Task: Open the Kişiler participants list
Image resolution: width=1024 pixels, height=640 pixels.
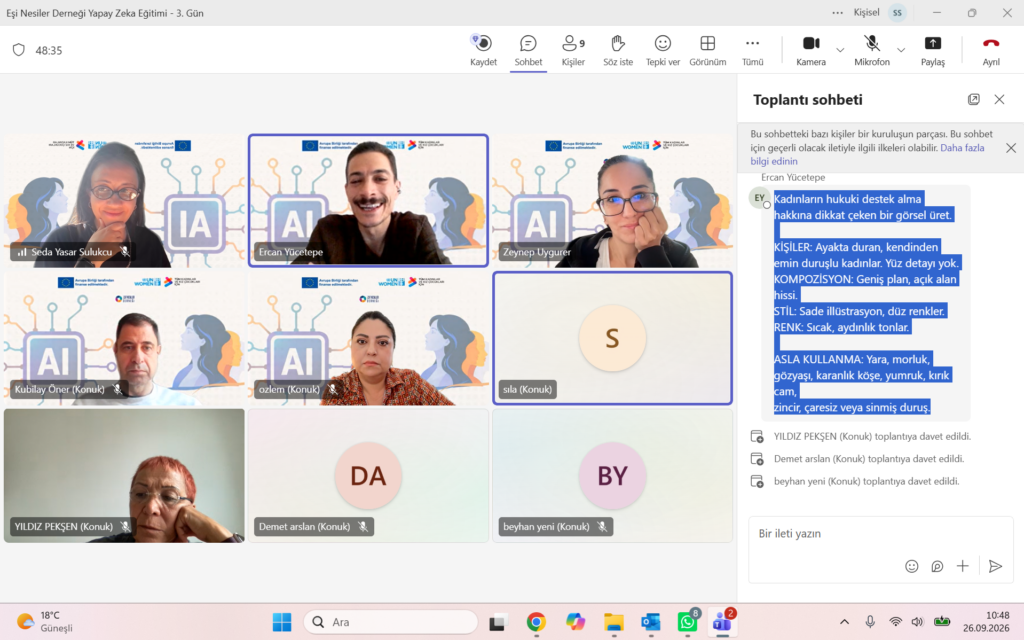Action: [573, 50]
